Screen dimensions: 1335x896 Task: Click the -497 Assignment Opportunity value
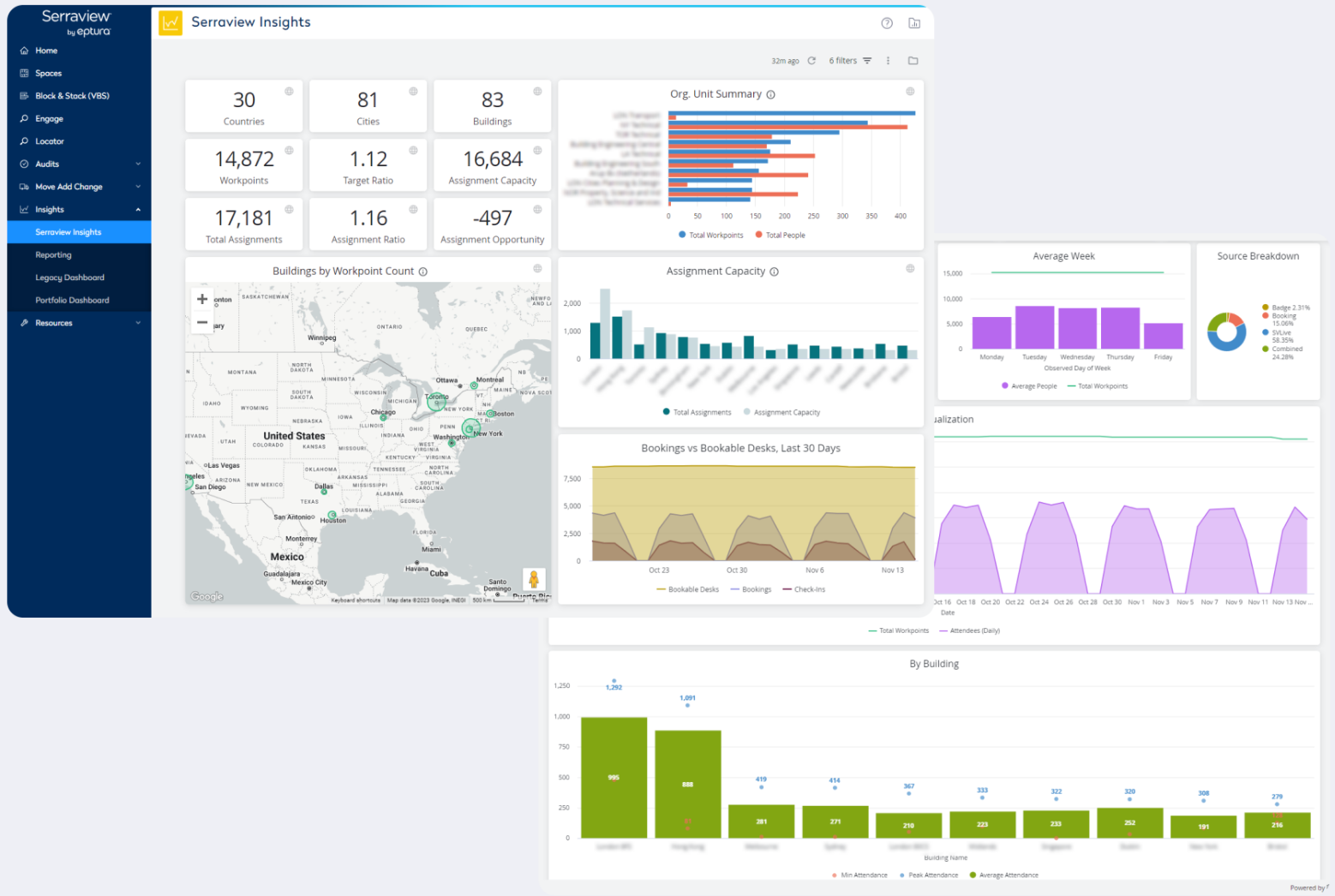[493, 218]
